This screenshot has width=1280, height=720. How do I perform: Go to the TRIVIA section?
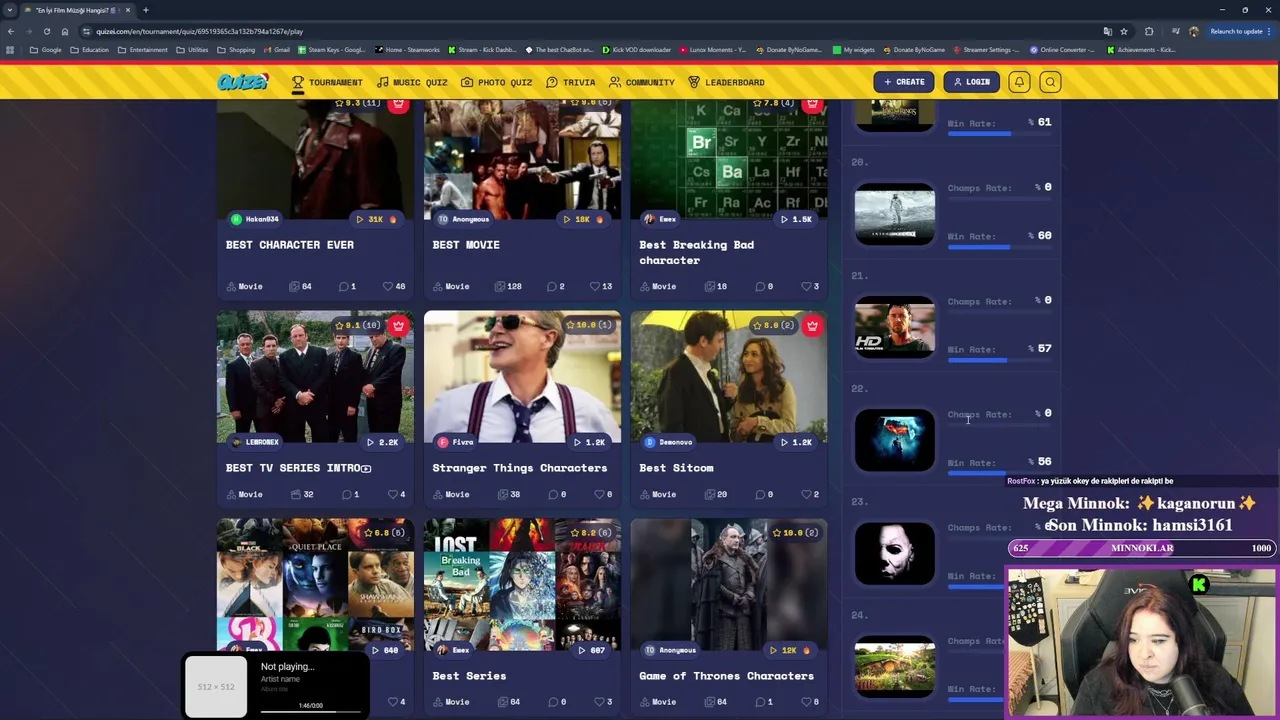571,82
